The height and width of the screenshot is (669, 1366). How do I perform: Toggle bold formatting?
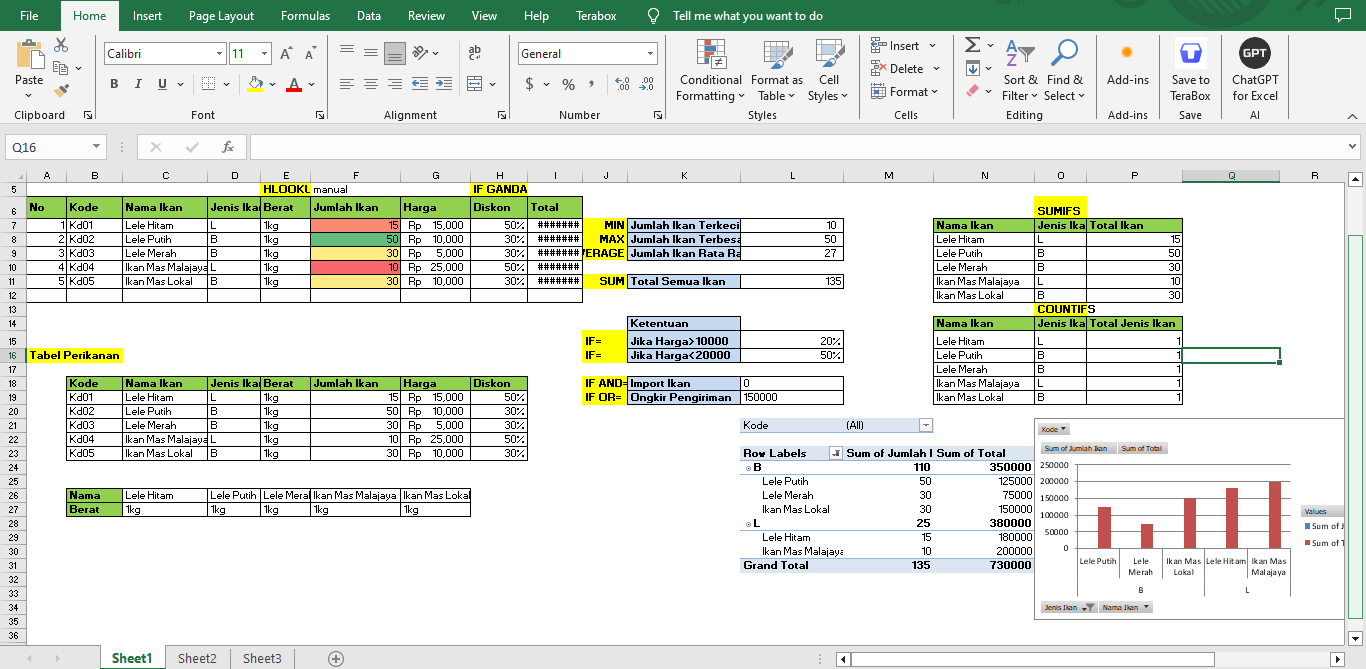click(x=113, y=84)
